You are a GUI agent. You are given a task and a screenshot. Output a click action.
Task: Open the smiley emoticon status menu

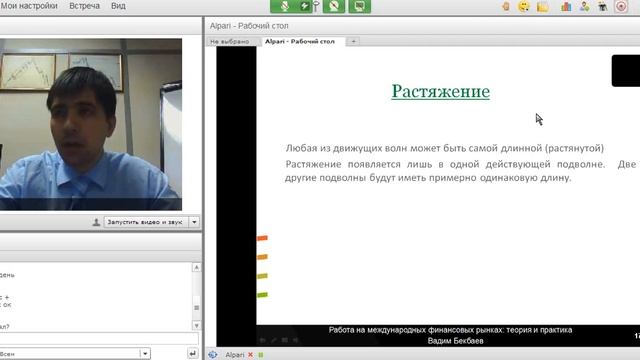point(524,6)
